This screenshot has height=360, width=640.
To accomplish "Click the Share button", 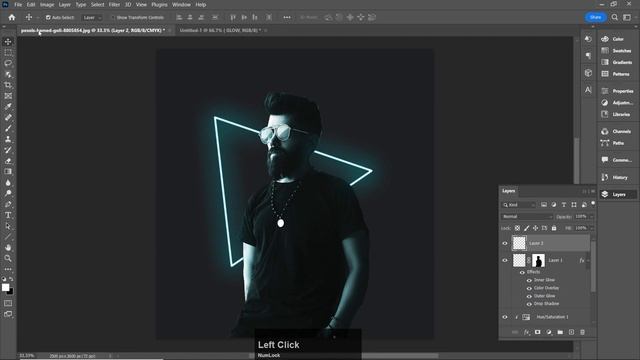I will click(x=596, y=17).
